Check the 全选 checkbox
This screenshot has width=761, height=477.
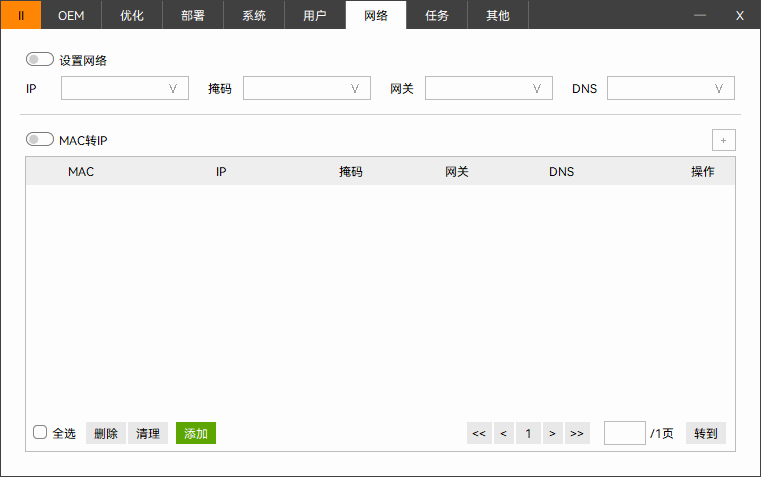coord(40,433)
